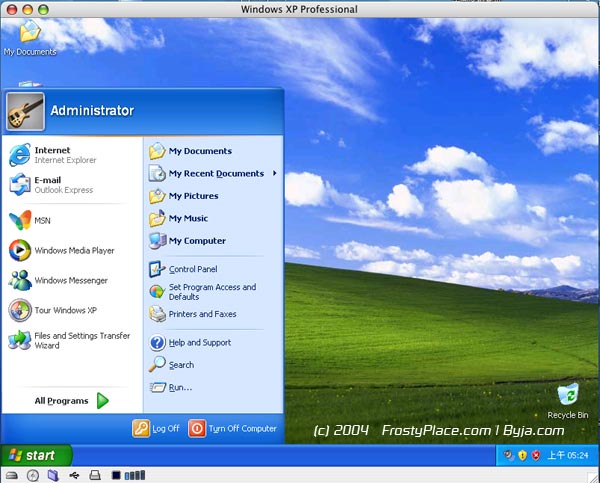Click the Administrator user name
The height and width of the screenshot is (483, 600).
pos(92,111)
